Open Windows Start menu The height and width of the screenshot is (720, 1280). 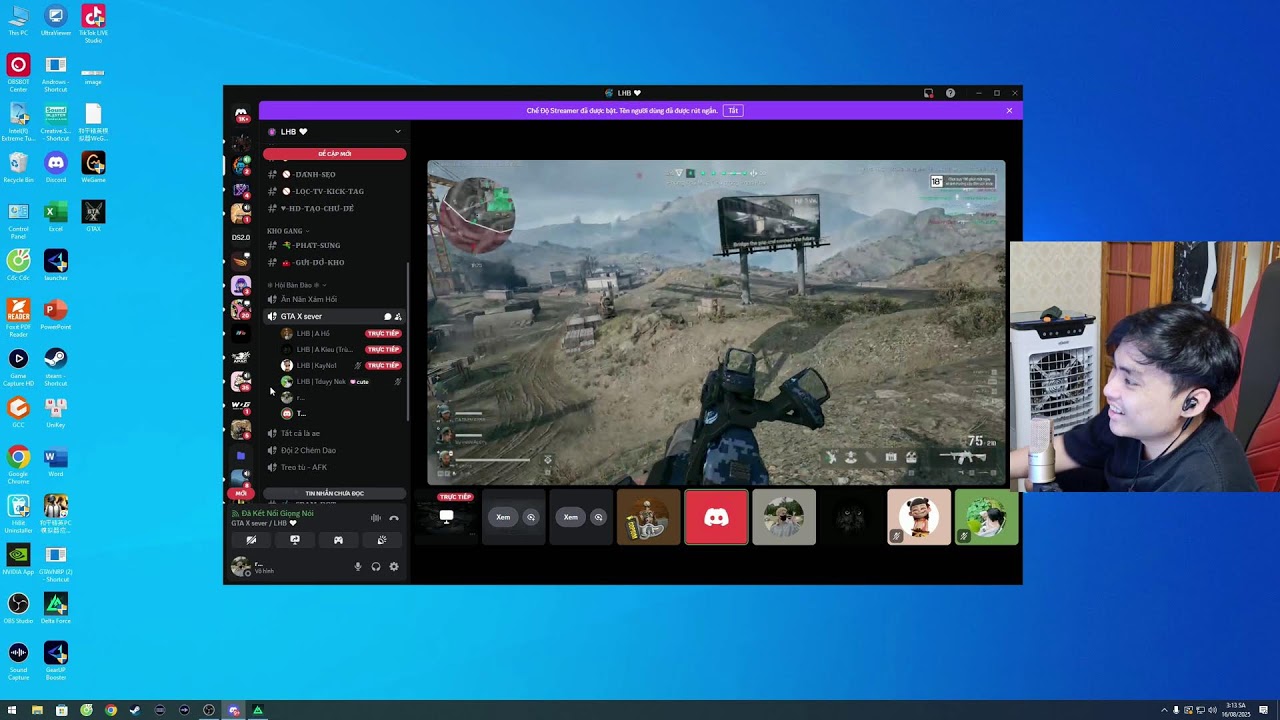tap(12, 710)
